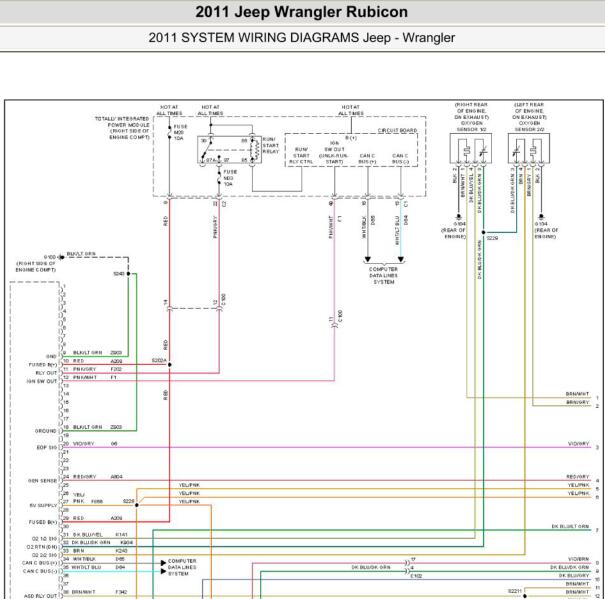Click the 'VIO/BRN' label at right-edge terminal 8
Screen dimensions: 605x599
click(x=578, y=559)
